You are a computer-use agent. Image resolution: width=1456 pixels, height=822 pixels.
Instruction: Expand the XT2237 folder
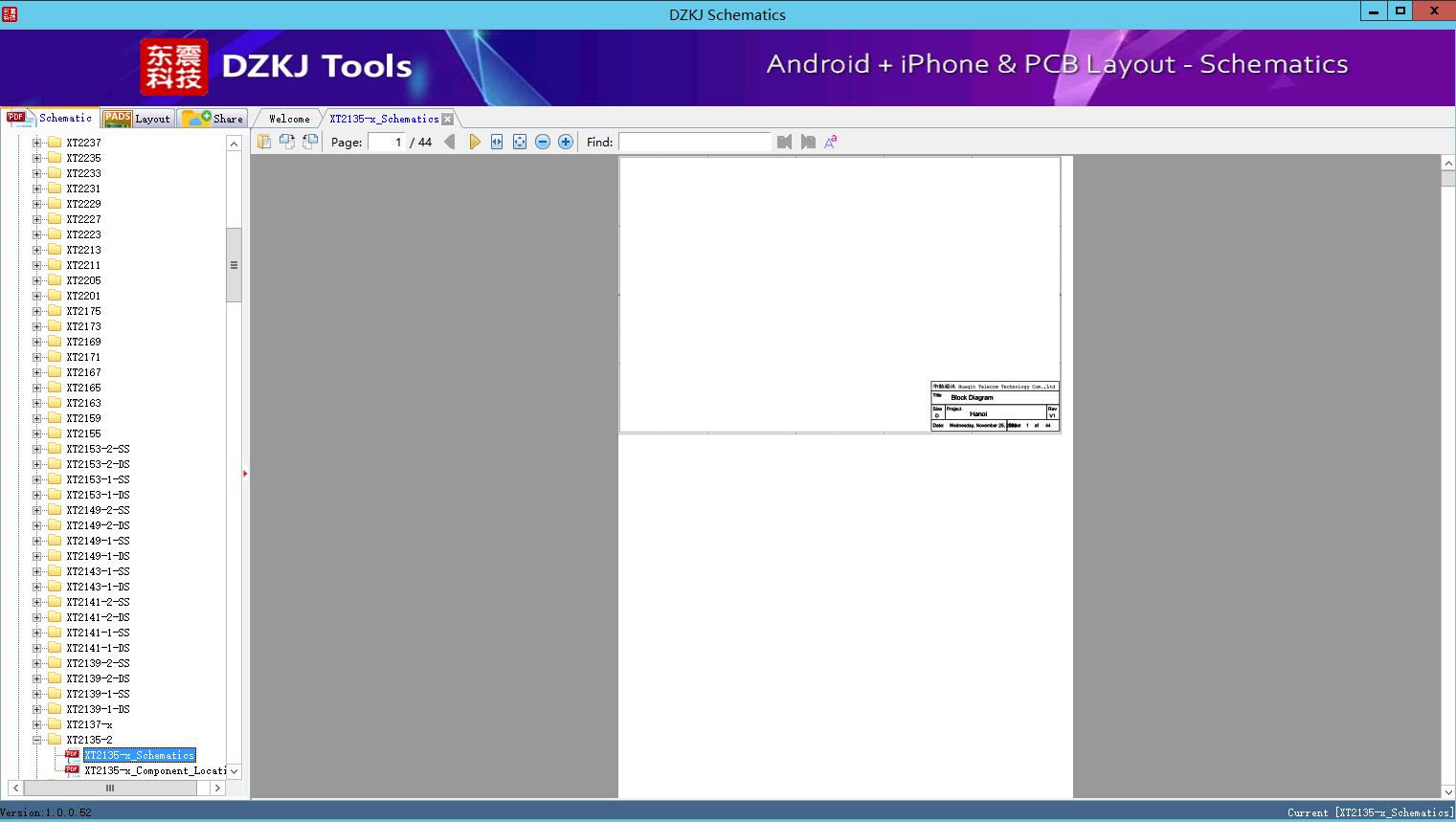tap(37, 143)
